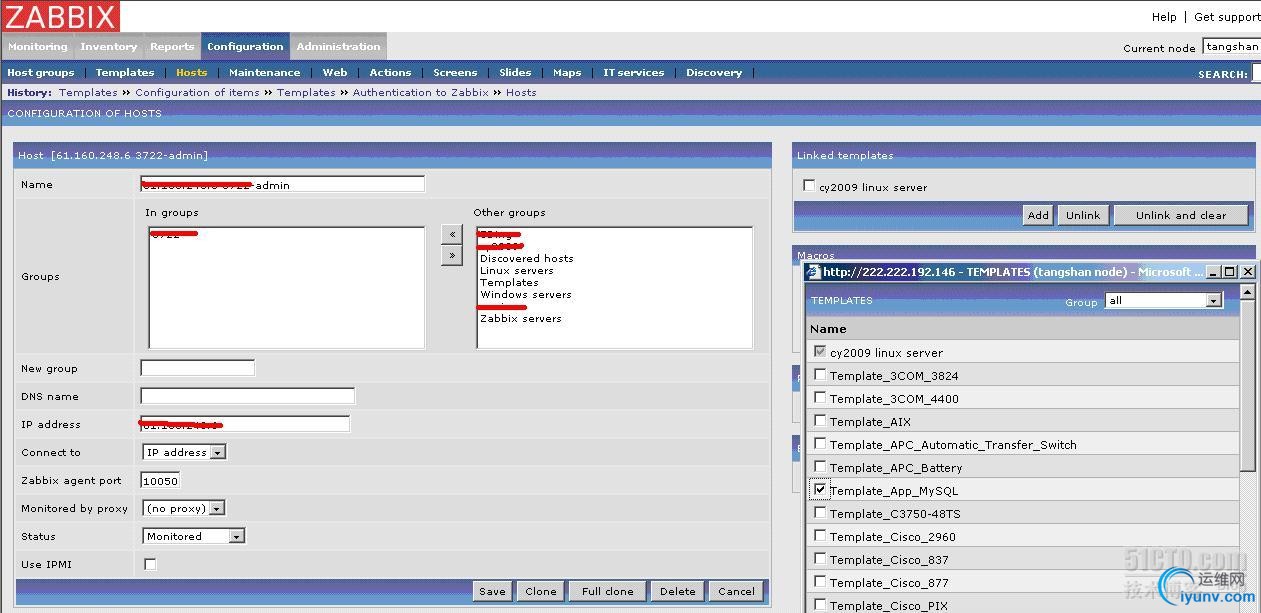Click scroll-up arrow in TEMPLATES popup
The width and height of the screenshot is (1261, 613).
1248,291
